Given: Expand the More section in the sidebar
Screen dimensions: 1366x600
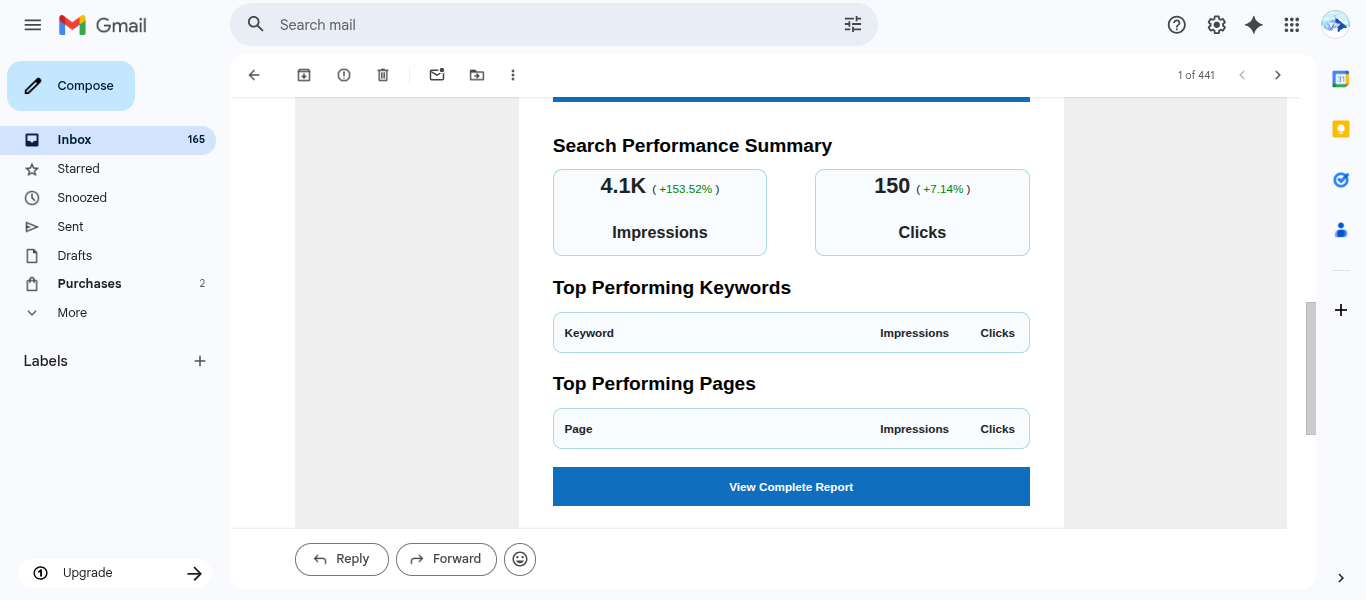Looking at the screenshot, I should [72, 313].
